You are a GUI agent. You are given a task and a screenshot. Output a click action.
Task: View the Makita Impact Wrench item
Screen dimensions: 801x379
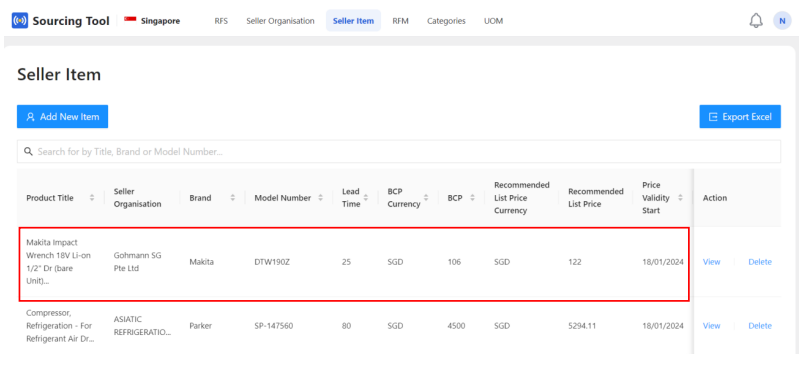(711, 262)
